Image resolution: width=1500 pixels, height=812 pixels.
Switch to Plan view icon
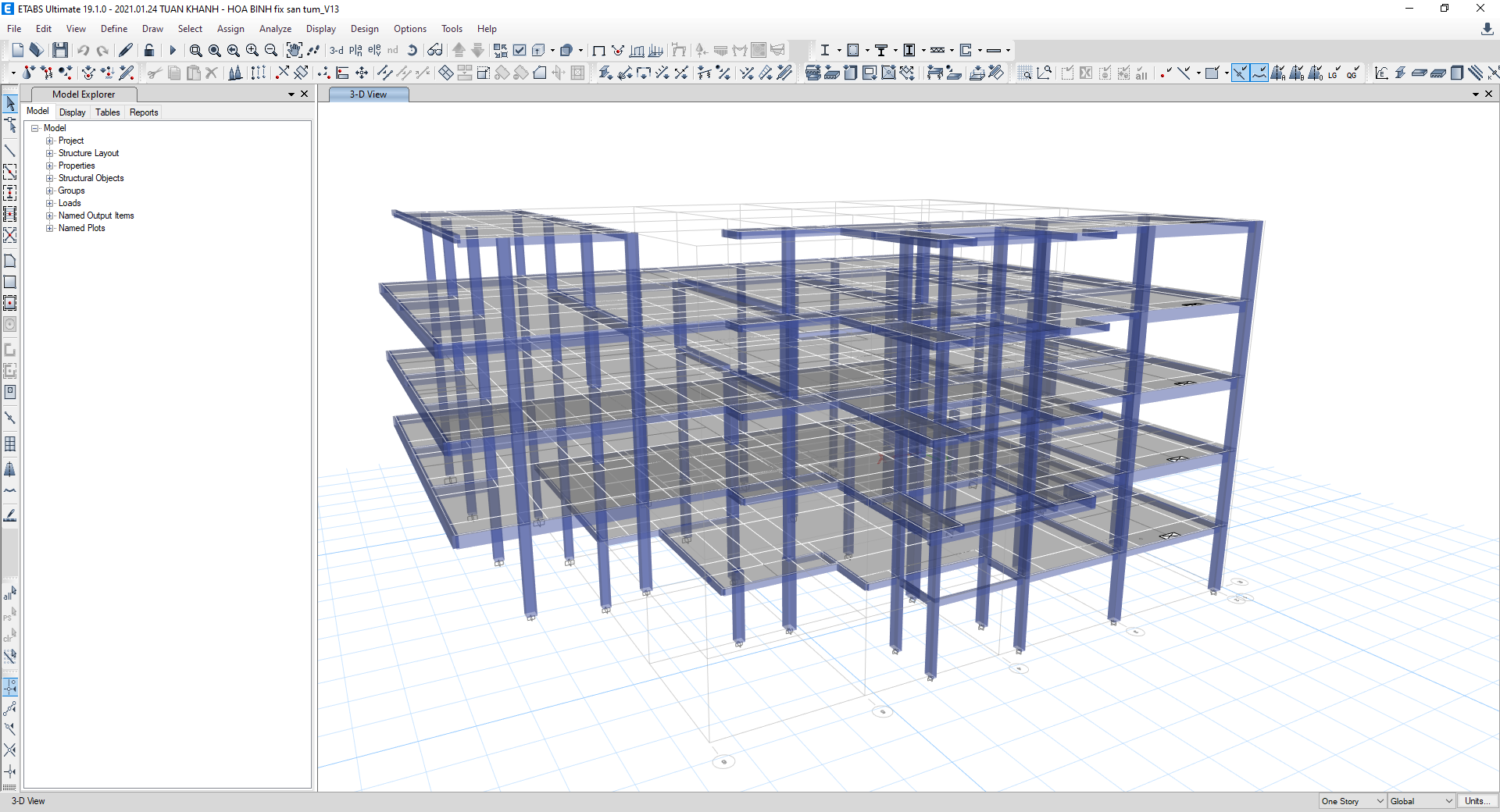coord(356,50)
